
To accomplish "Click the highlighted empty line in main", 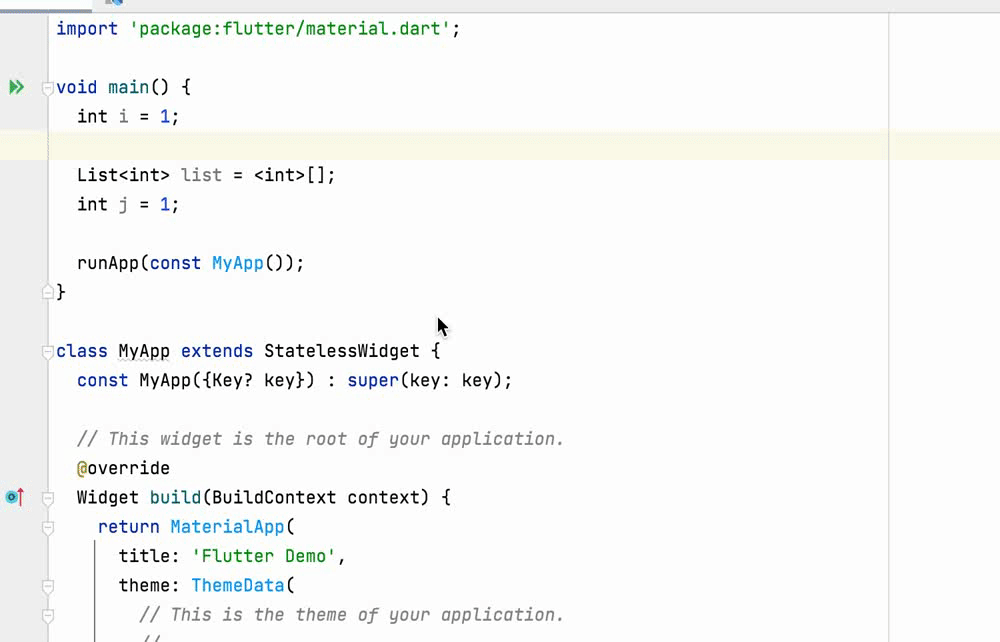I will (x=500, y=145).
